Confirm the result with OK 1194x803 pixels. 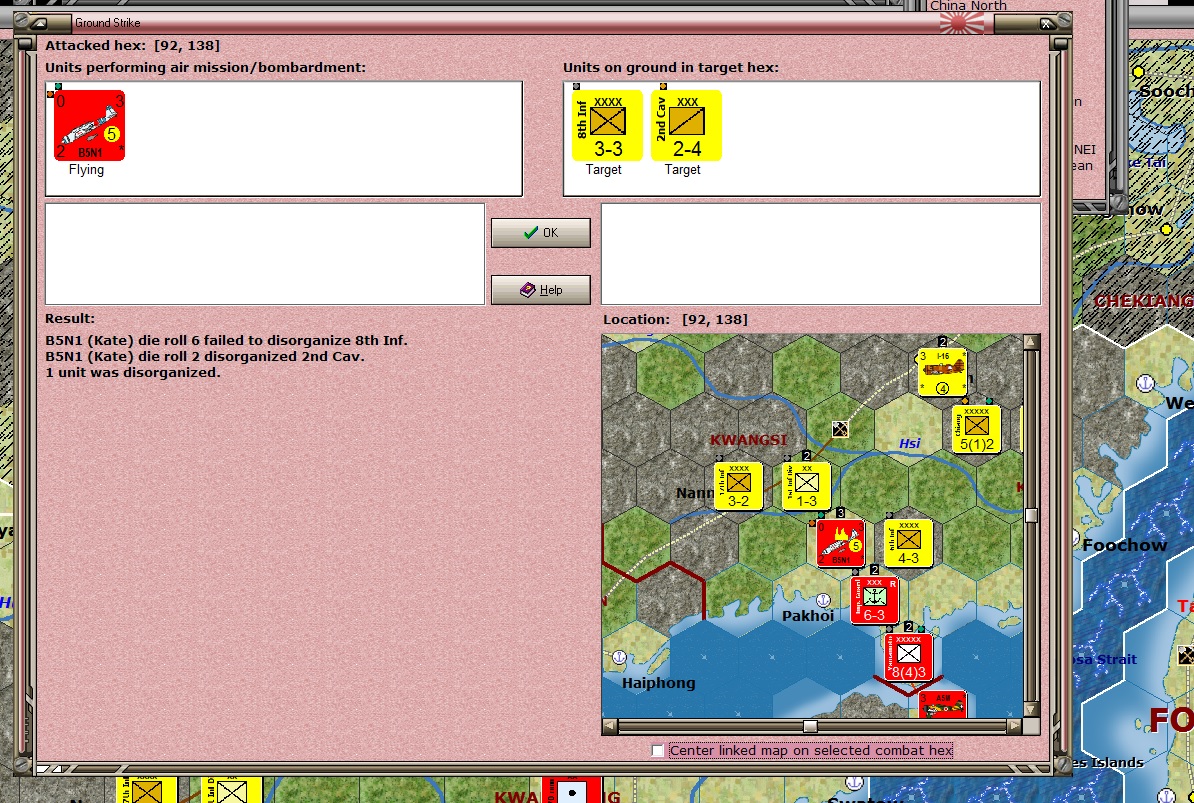click(x=541, y=233)
